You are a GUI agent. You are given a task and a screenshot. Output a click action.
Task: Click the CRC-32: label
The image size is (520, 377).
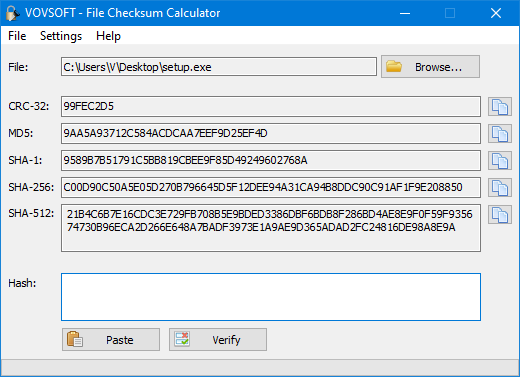(x=29, y=106)
